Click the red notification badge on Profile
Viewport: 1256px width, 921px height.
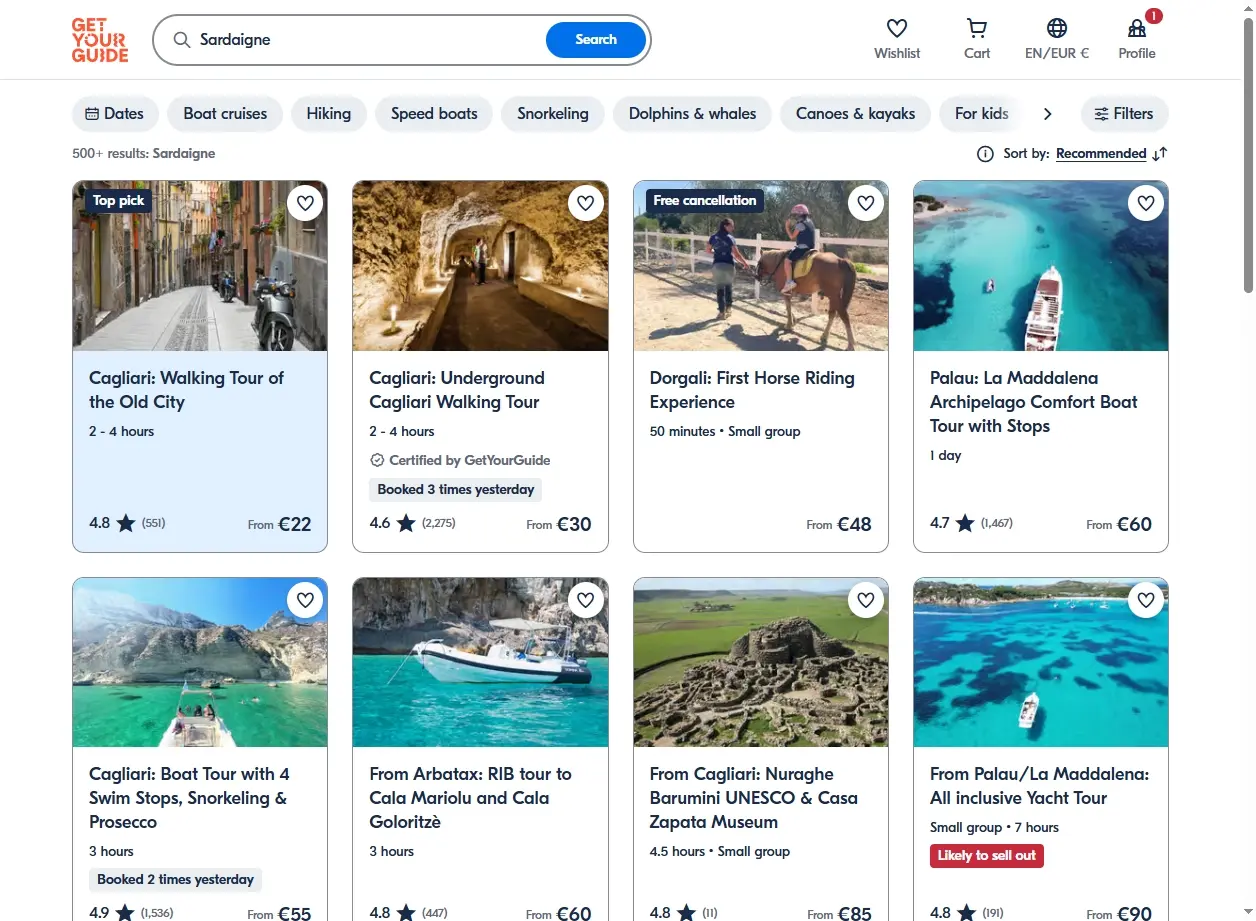(x=1153, y=16)
